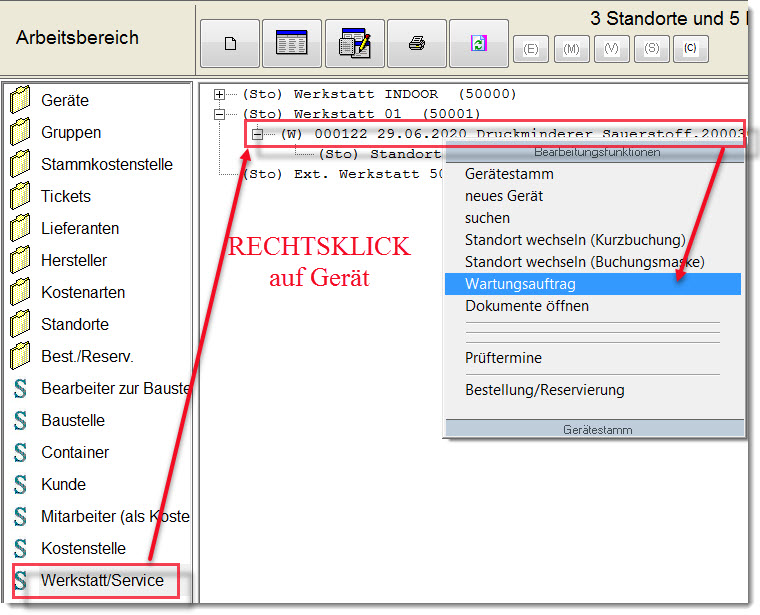Toggle the (C) filter button
The height and width of the screenshot is (615, 760).
[x=690, y=48]
